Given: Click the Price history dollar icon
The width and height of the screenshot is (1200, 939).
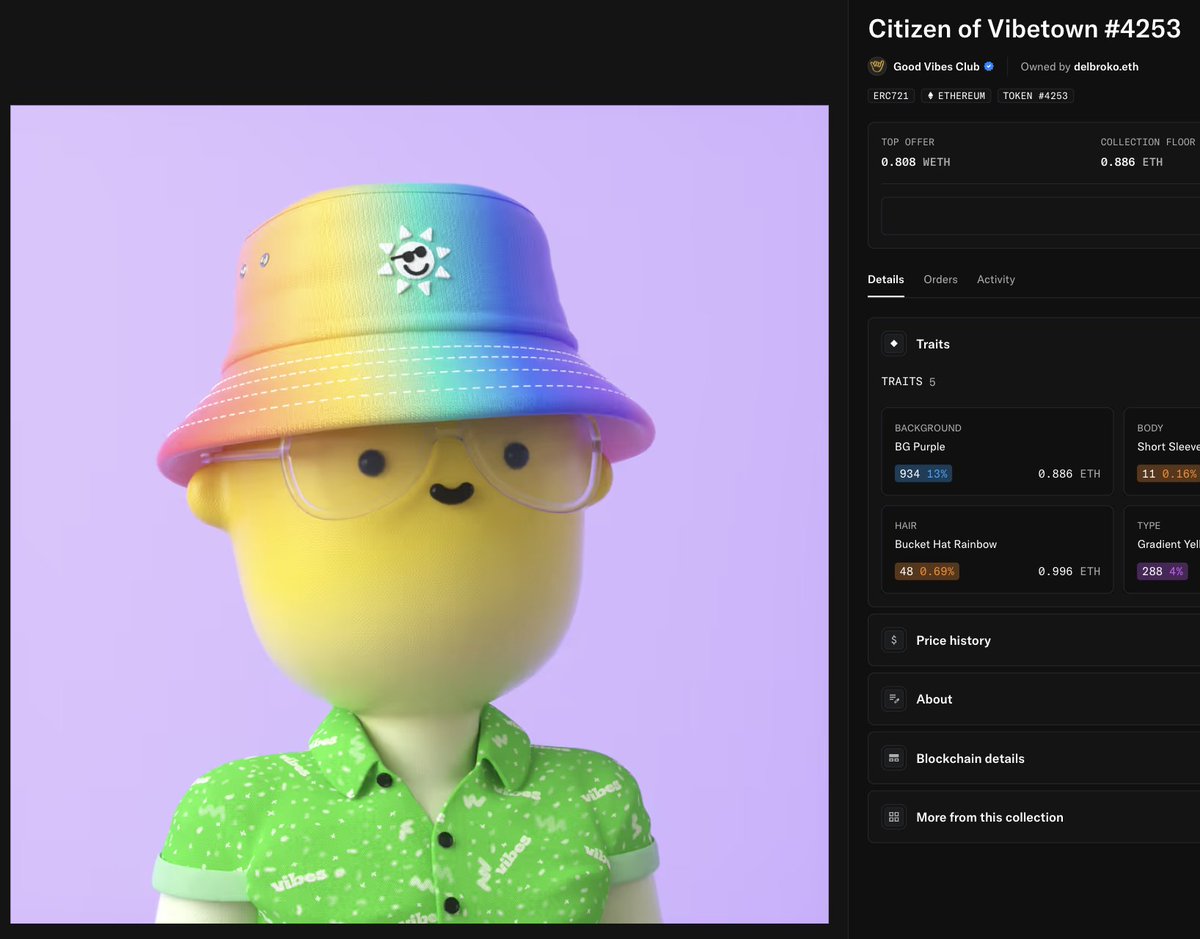Looking at the screenshot, I should 894,640.
